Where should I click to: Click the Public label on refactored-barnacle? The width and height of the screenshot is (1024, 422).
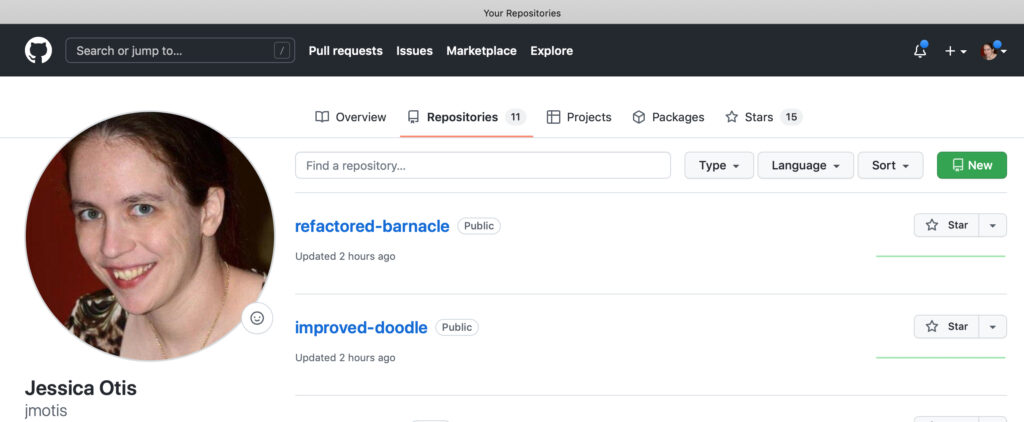pyautogui.click(x=479, y=226)
